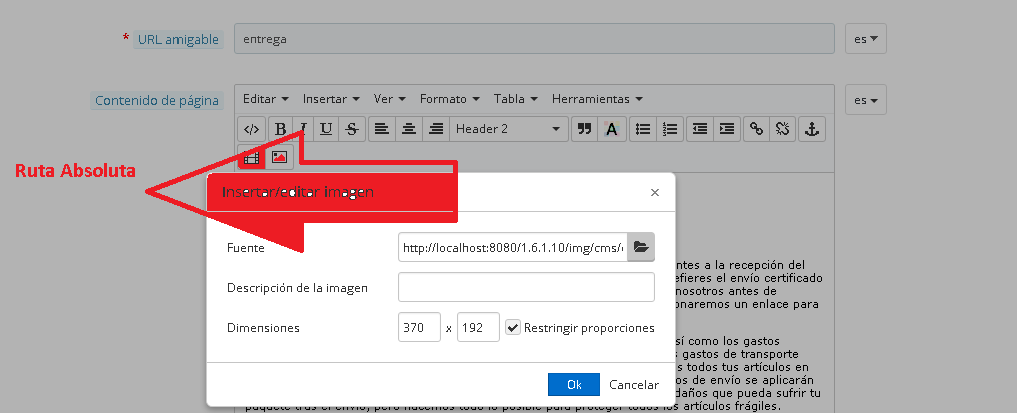Insert a blockquote
The width and height of the screenshot is (1017, 413).
[584, 129]
